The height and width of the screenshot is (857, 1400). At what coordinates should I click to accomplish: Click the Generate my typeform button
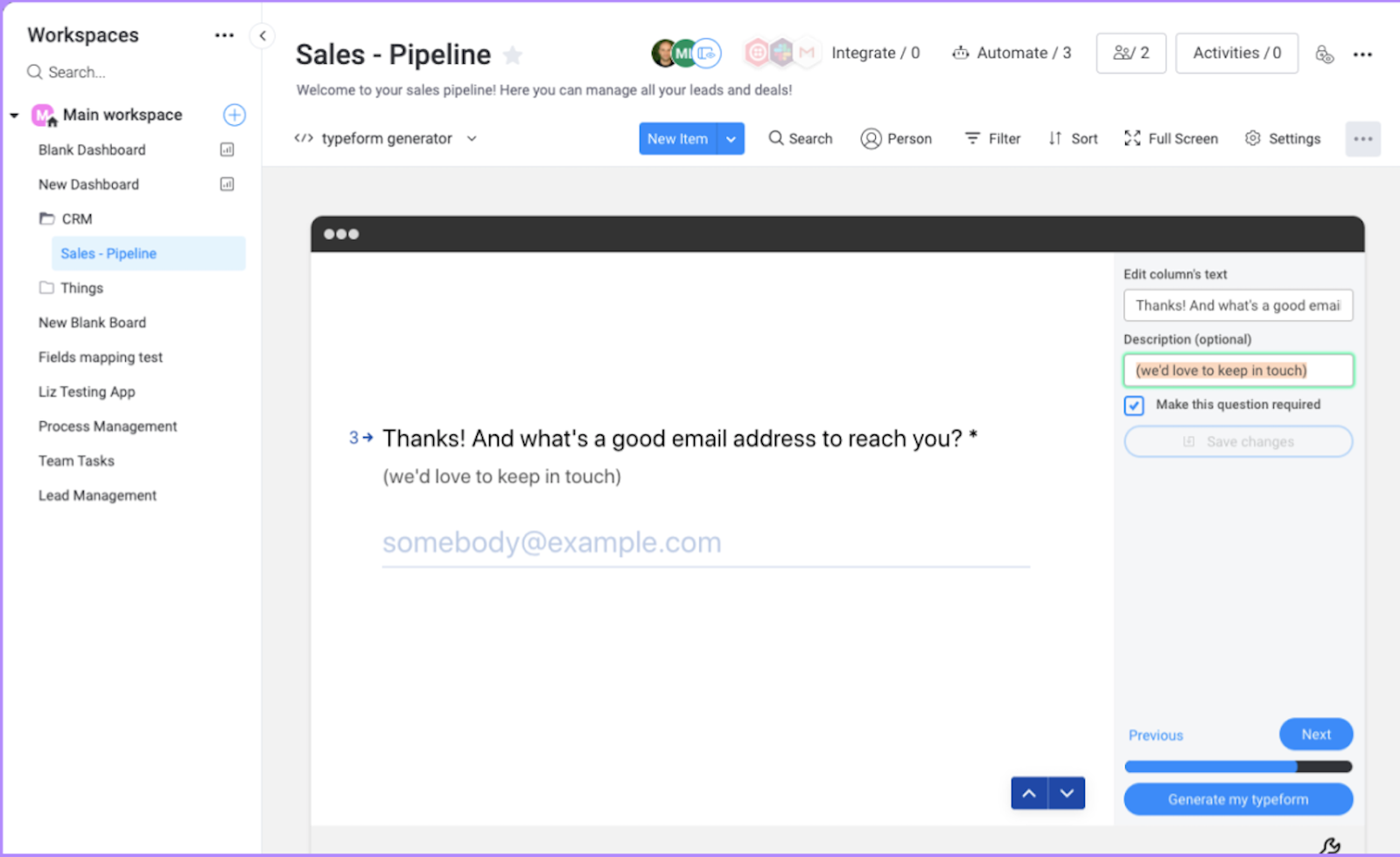pos(1238,799)
